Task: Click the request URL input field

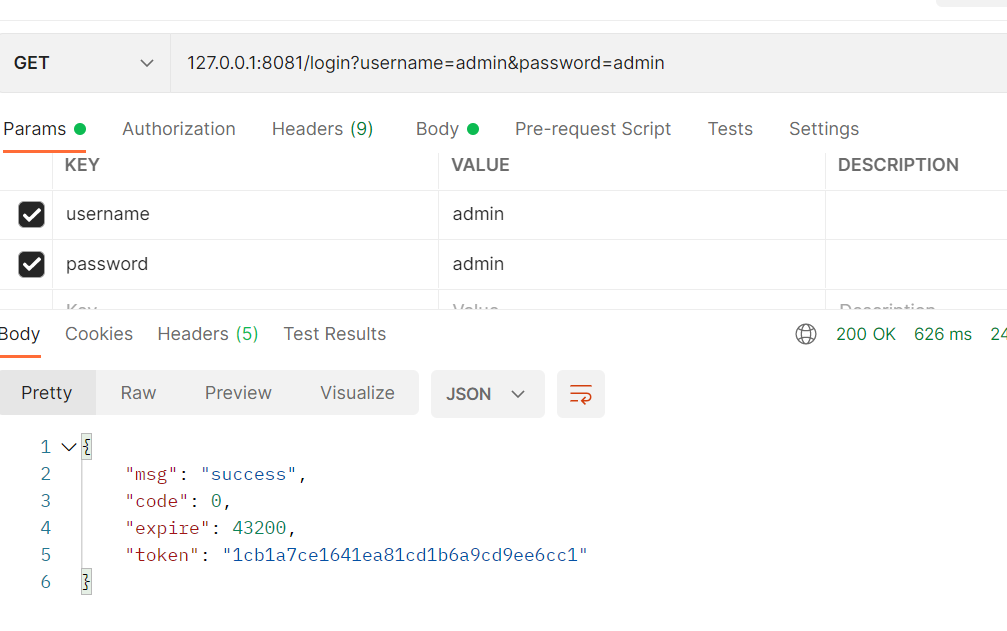Action: [588, 63]
